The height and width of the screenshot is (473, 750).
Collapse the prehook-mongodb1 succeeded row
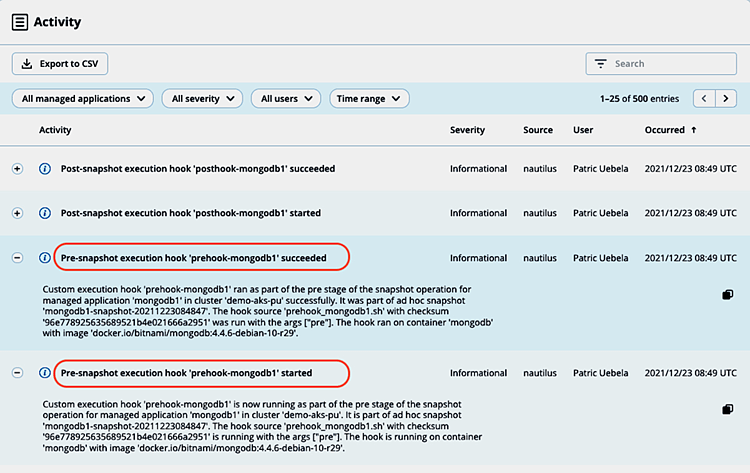coord(17,257)
